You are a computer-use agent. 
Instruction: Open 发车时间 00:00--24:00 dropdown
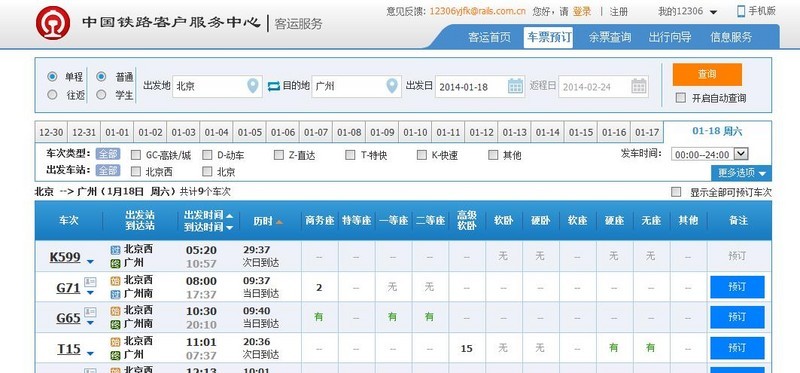(710, 154)
